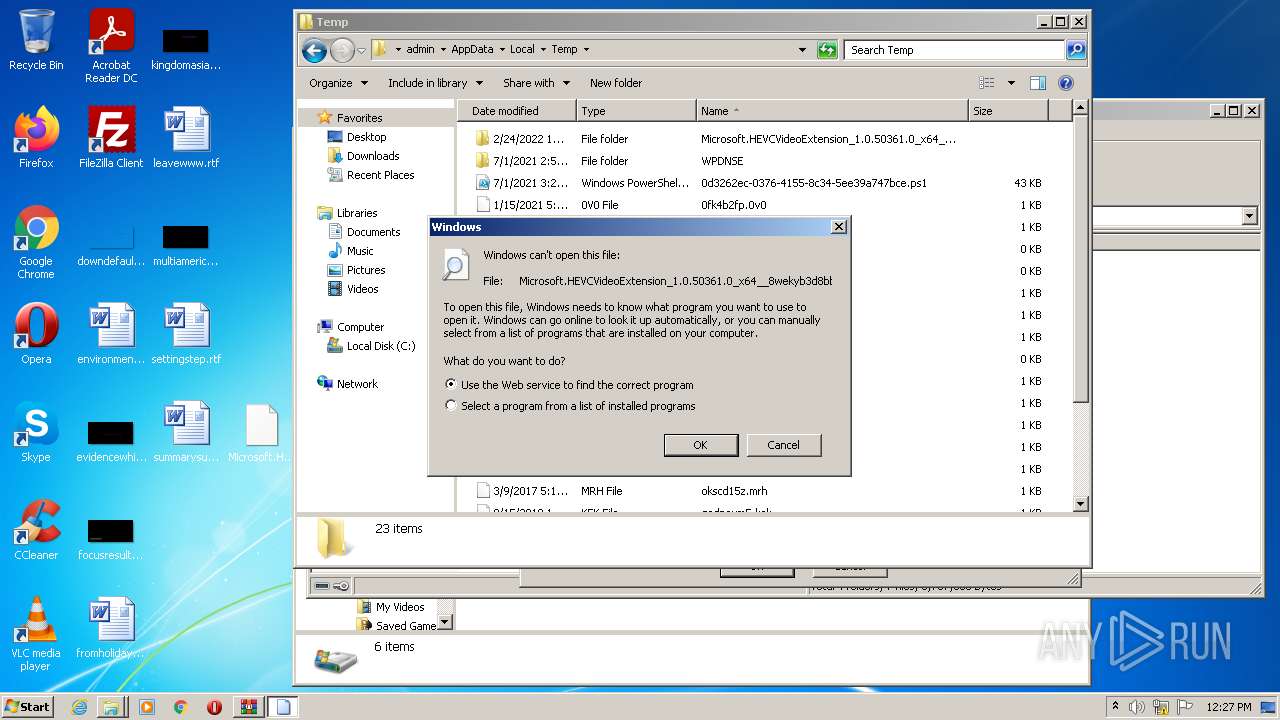The width and height of the screenshot is (1280, 720).
Task: Open VLC media player shortcut
Action: coord(36,634)
